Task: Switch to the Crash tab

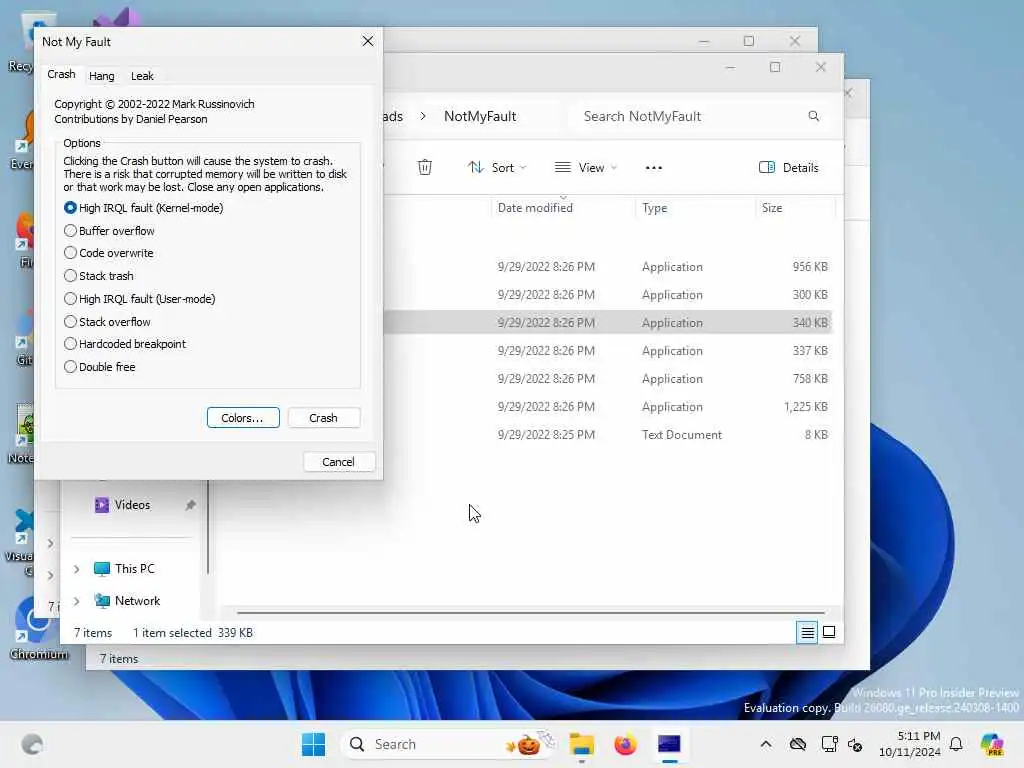Action: pyautogui.click(x=61, y=74)
